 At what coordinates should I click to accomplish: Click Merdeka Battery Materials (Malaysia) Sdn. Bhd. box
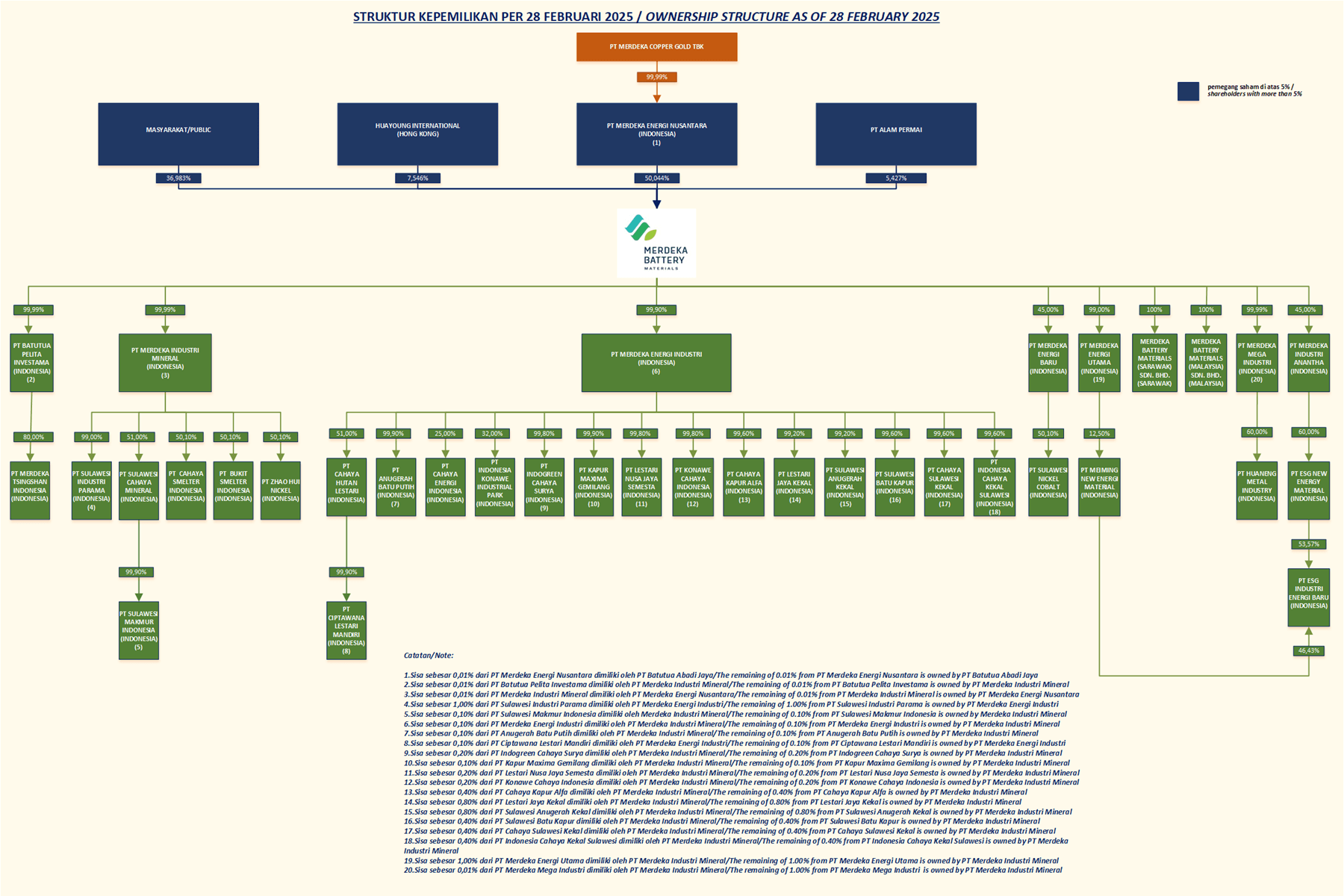pyautogui.click(x=1206, y=362)
